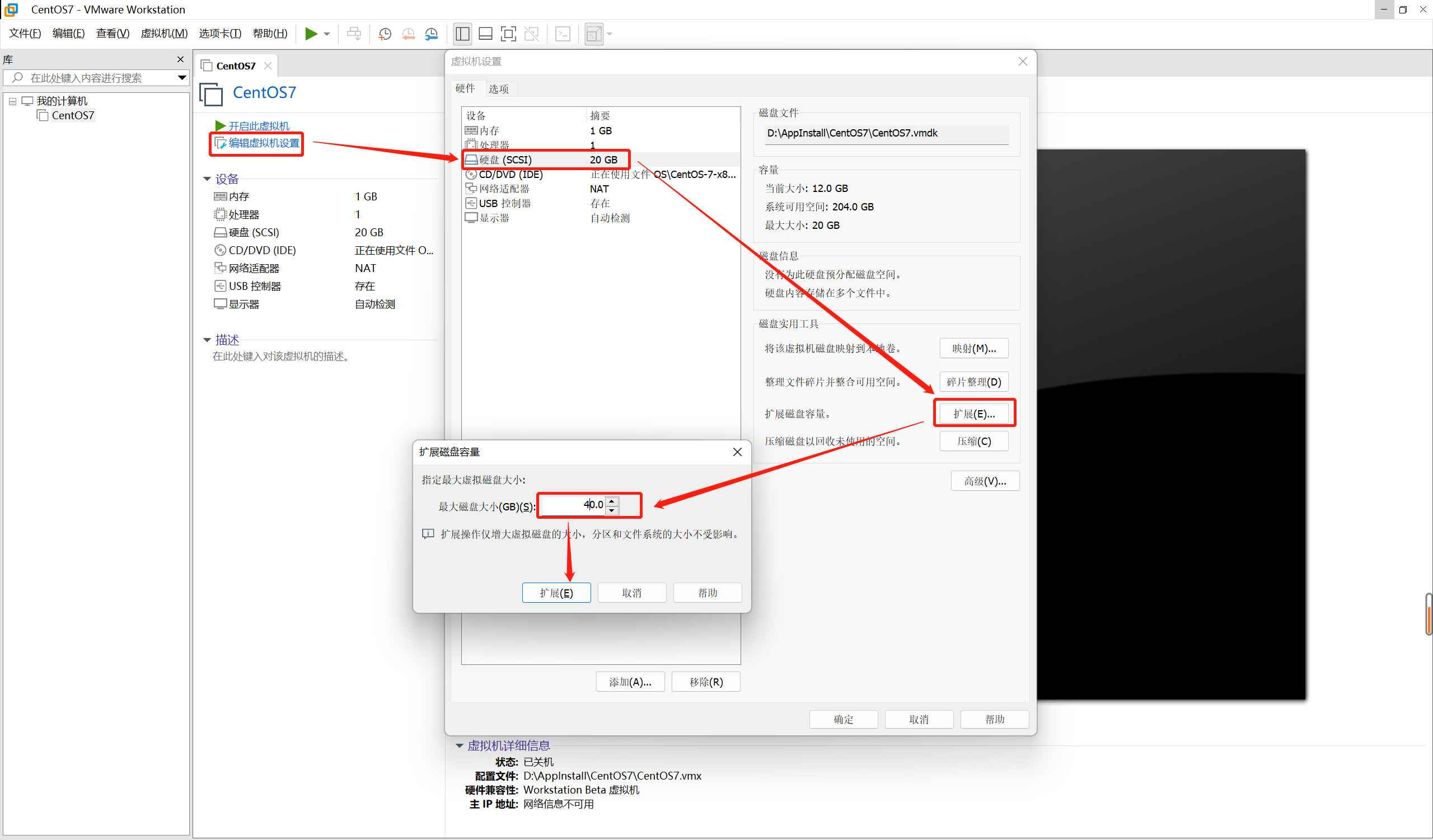
Task: Click the green power-on play toolbar icon
Action: click(x=311, y=34)
